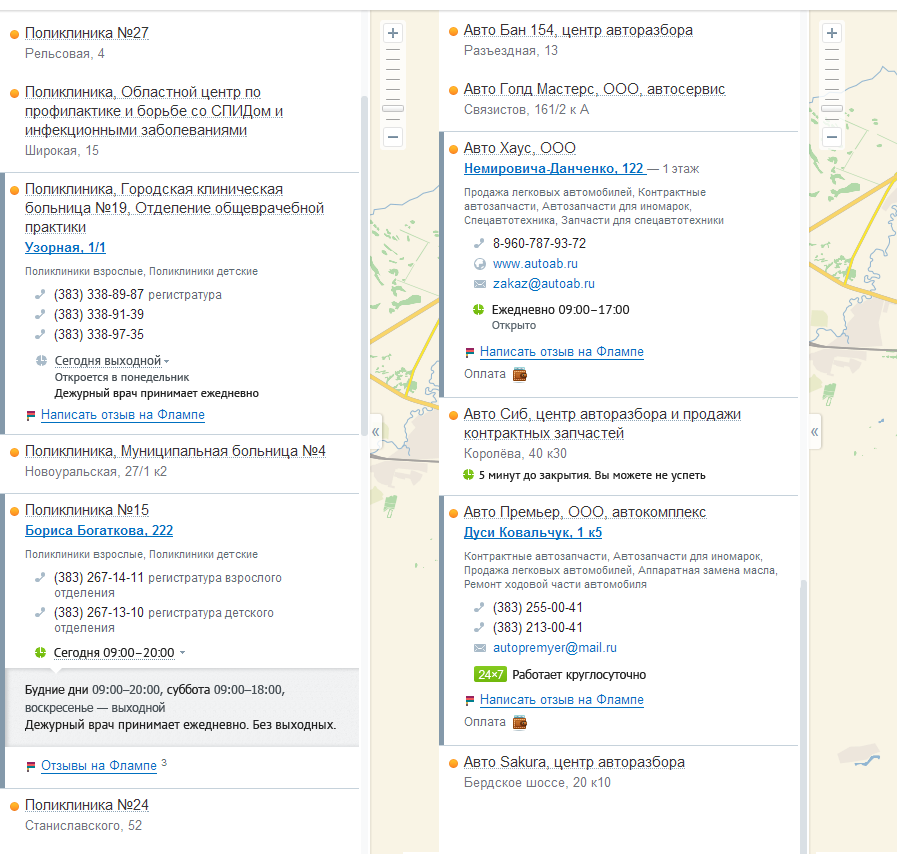The width and height of the screenshot is (897, 854).
Task: Select the address text Разъездная, 13
Action: tap(510, 51)
